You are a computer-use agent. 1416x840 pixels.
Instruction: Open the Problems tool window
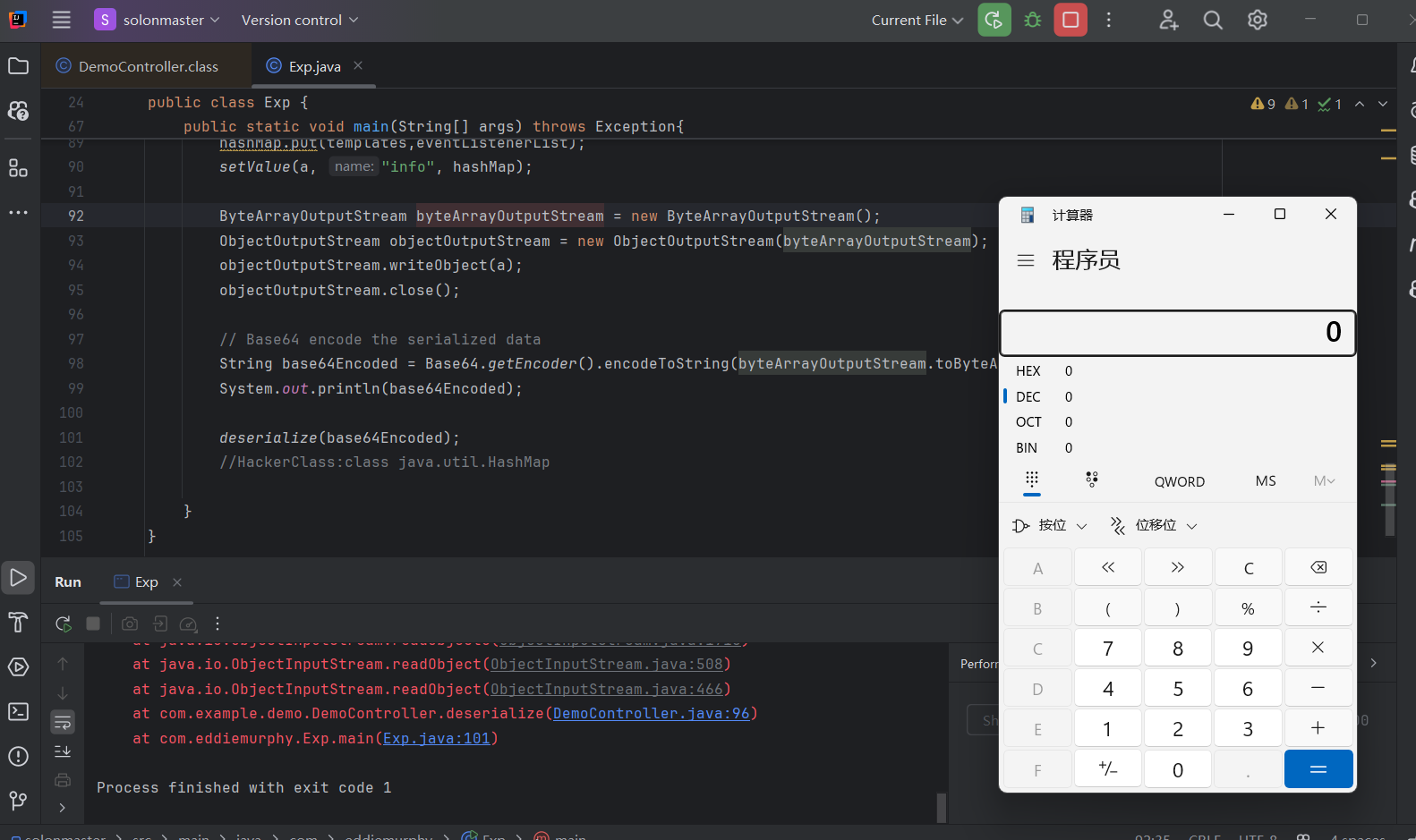click(18, 756)
